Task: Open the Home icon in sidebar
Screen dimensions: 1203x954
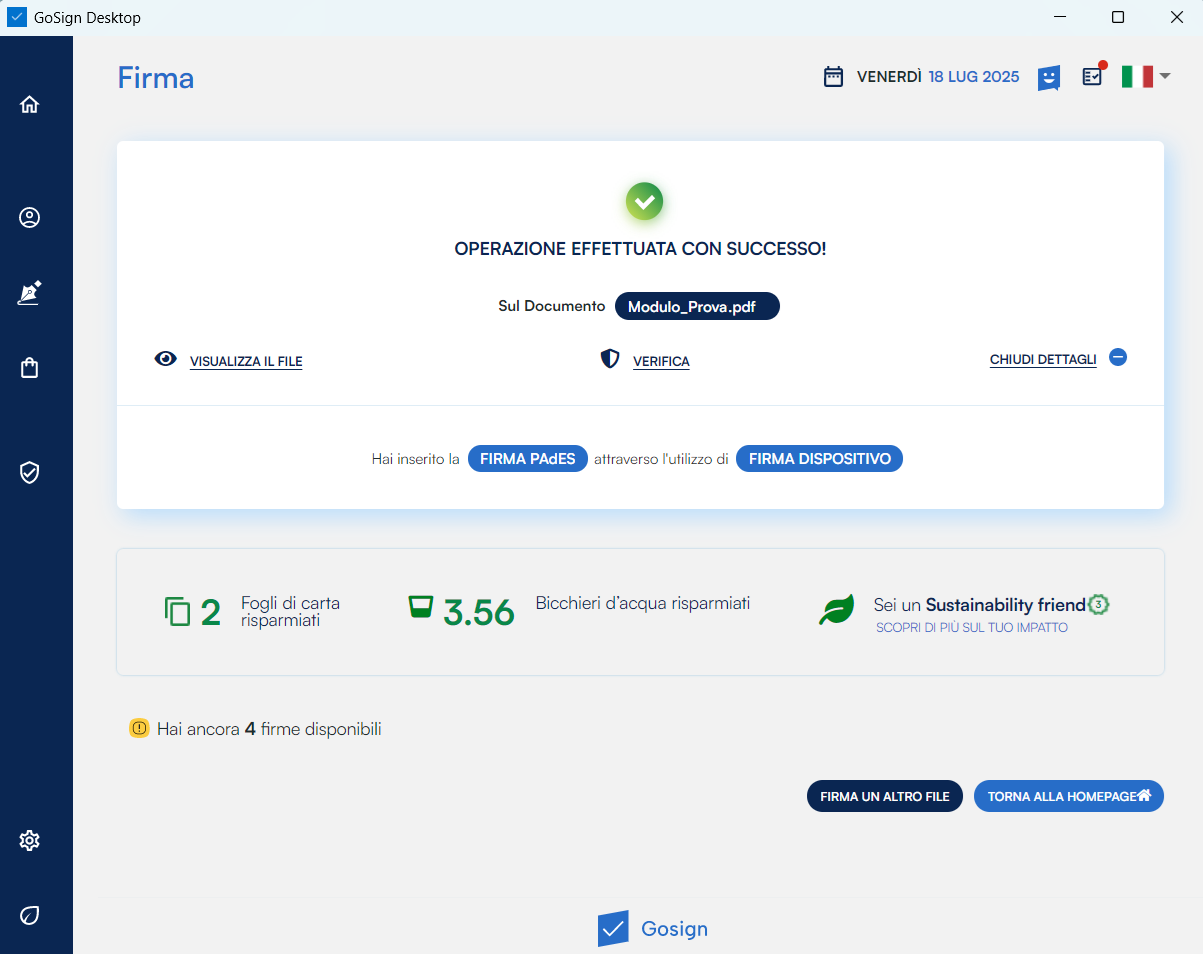Action: click(x=30, y=104)
